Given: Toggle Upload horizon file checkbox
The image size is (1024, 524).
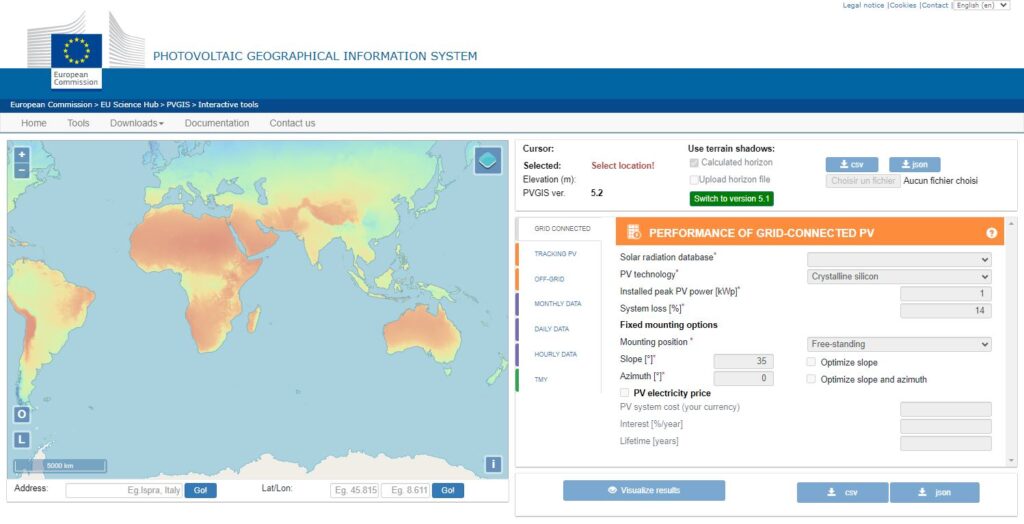Looking at the screenshot, I should point(694,180).
